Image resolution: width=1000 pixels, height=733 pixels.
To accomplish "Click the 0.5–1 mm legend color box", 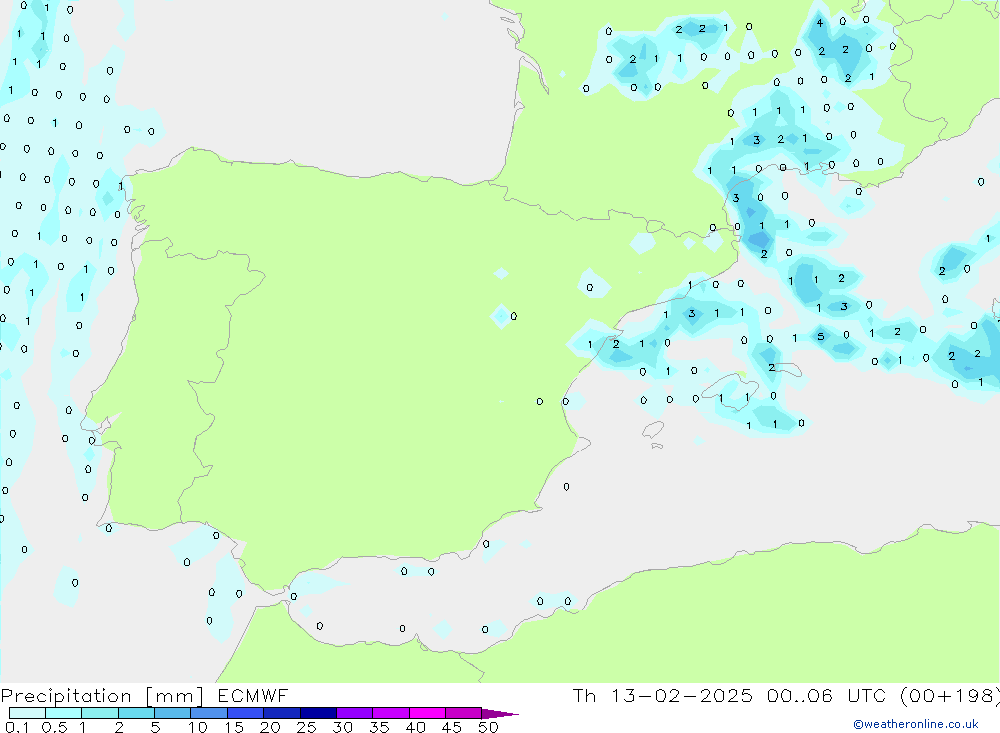I will pos(63,713).
